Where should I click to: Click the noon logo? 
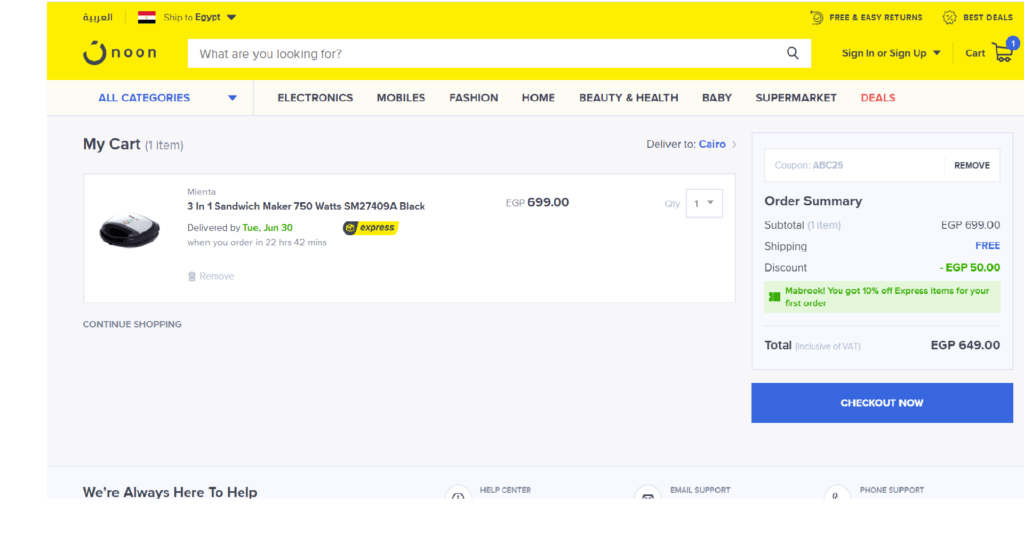tap(120, 53)
